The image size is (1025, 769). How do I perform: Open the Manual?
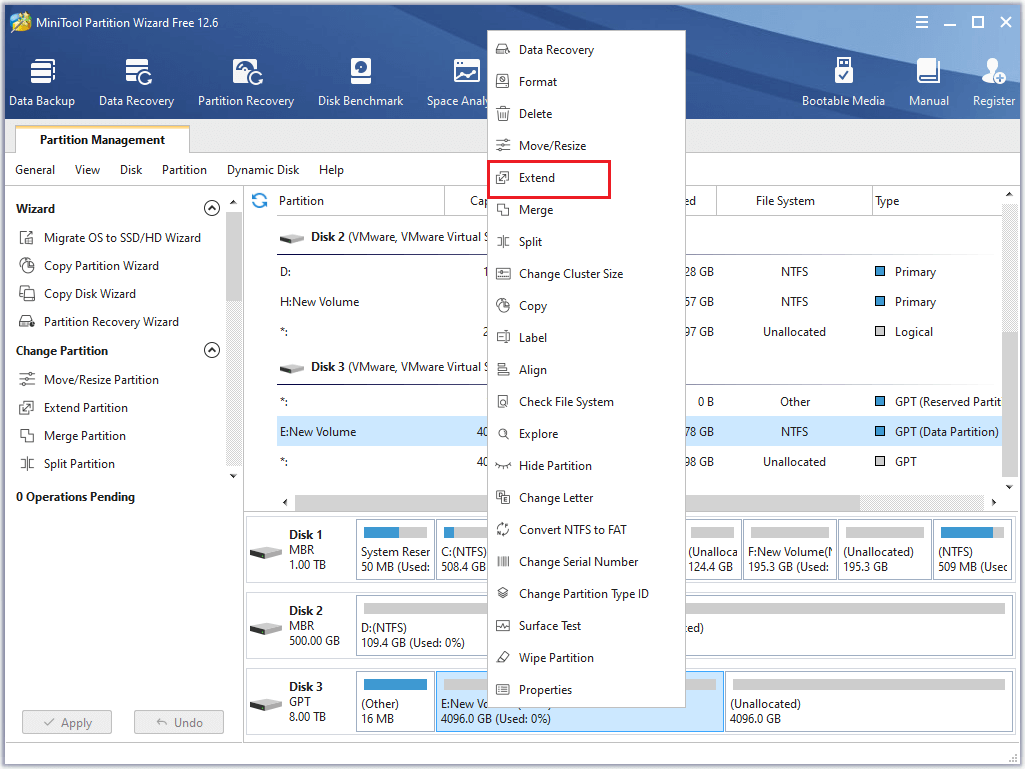(x=928, y=82)
